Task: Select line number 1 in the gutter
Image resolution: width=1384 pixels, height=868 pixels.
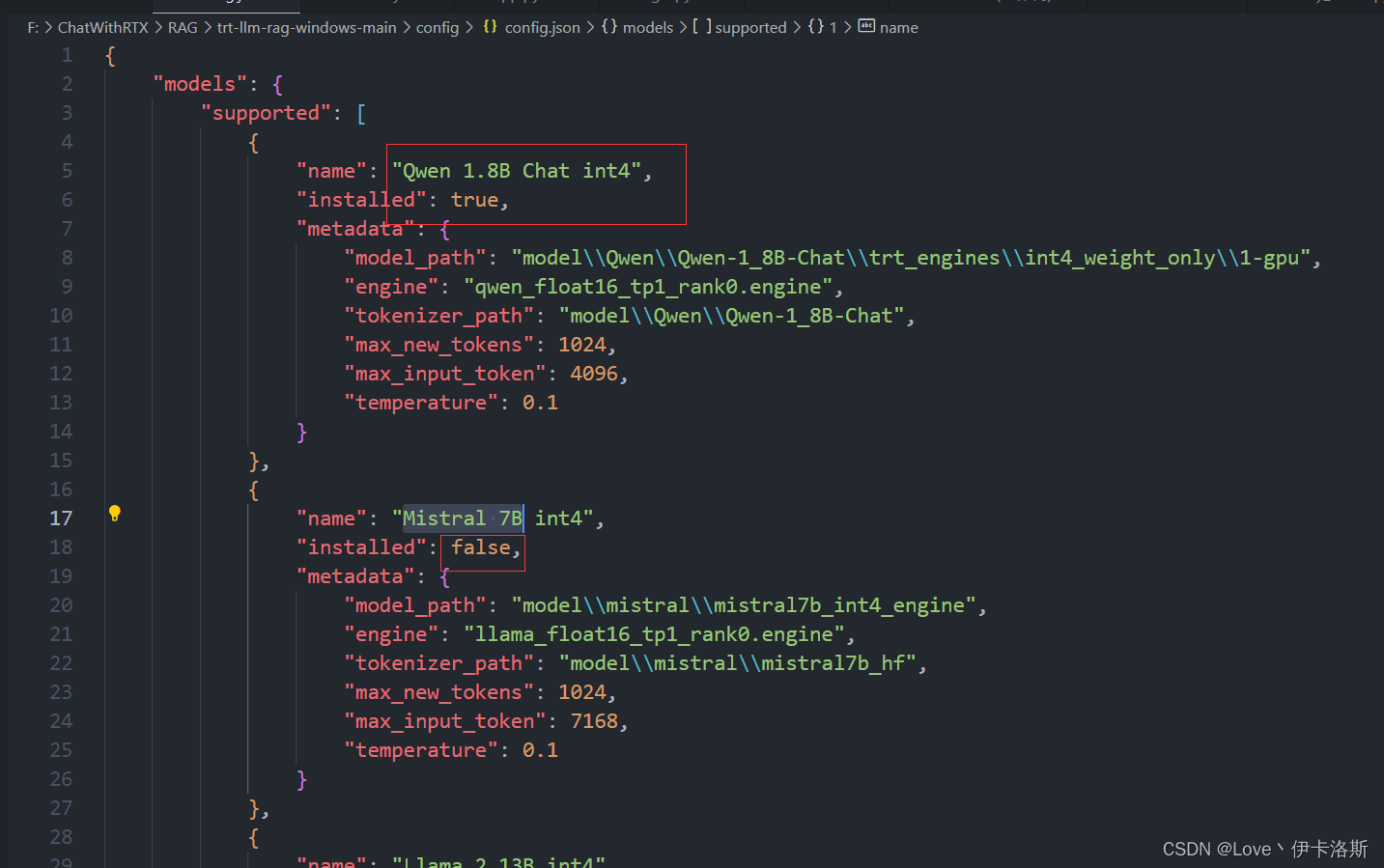Action: pyautogui.click(x=67, y=55)
